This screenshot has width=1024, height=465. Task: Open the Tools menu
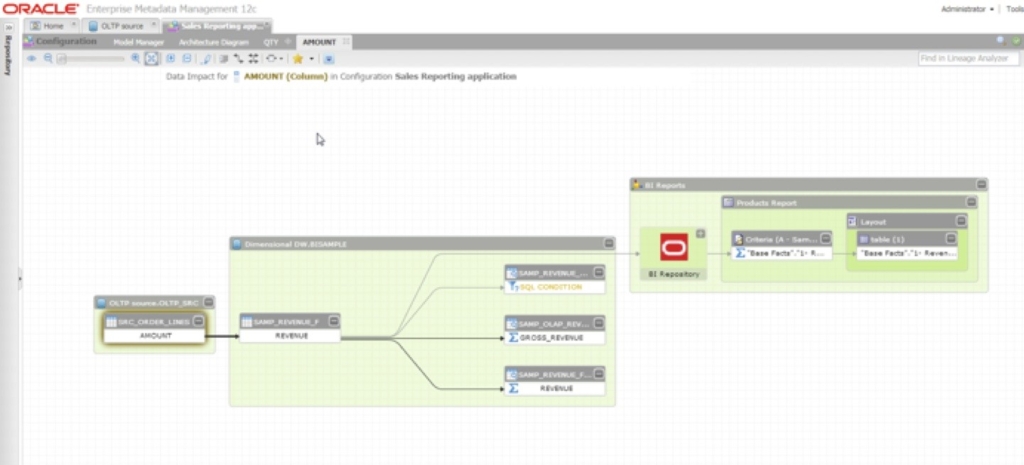coord(1015,9)
